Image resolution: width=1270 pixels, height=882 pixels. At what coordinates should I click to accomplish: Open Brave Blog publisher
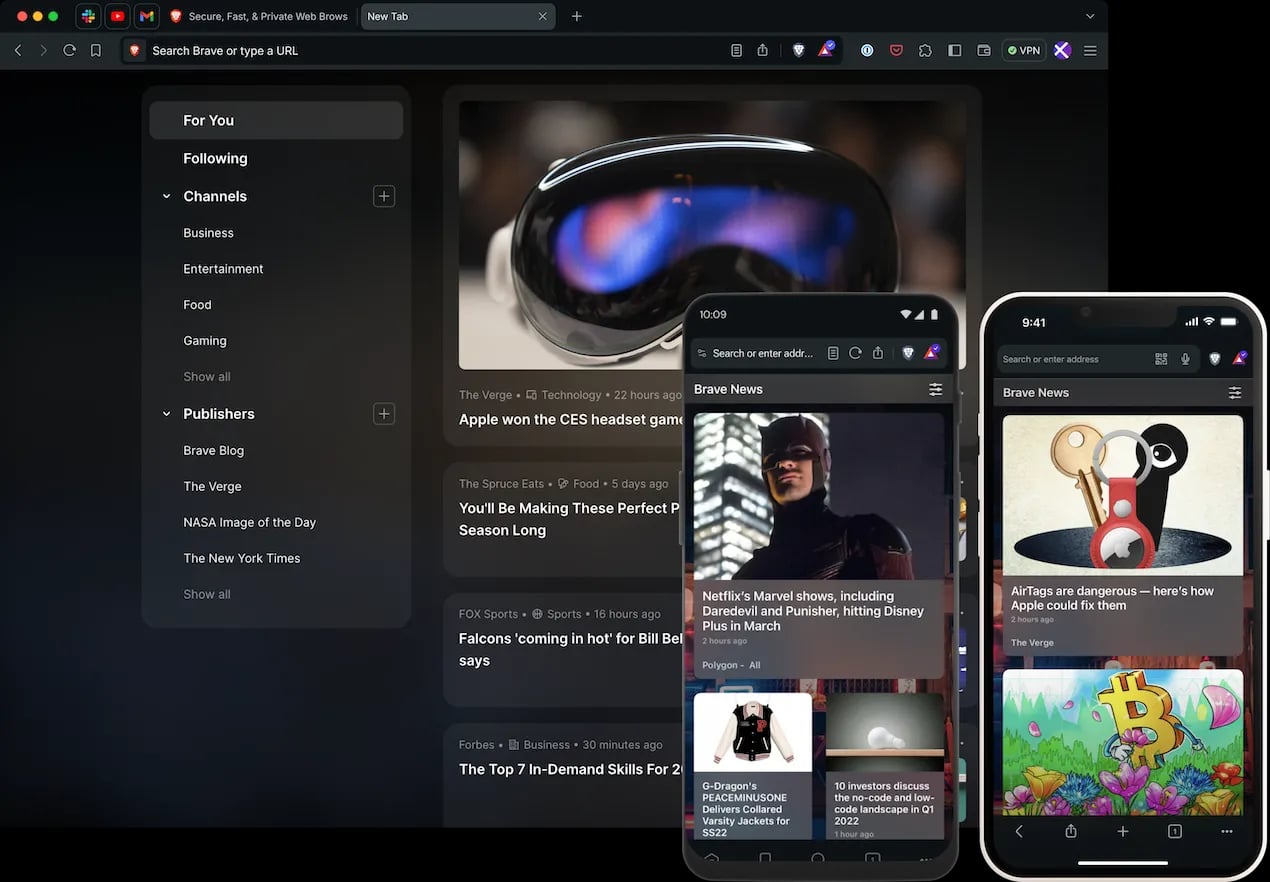(213, 450)
